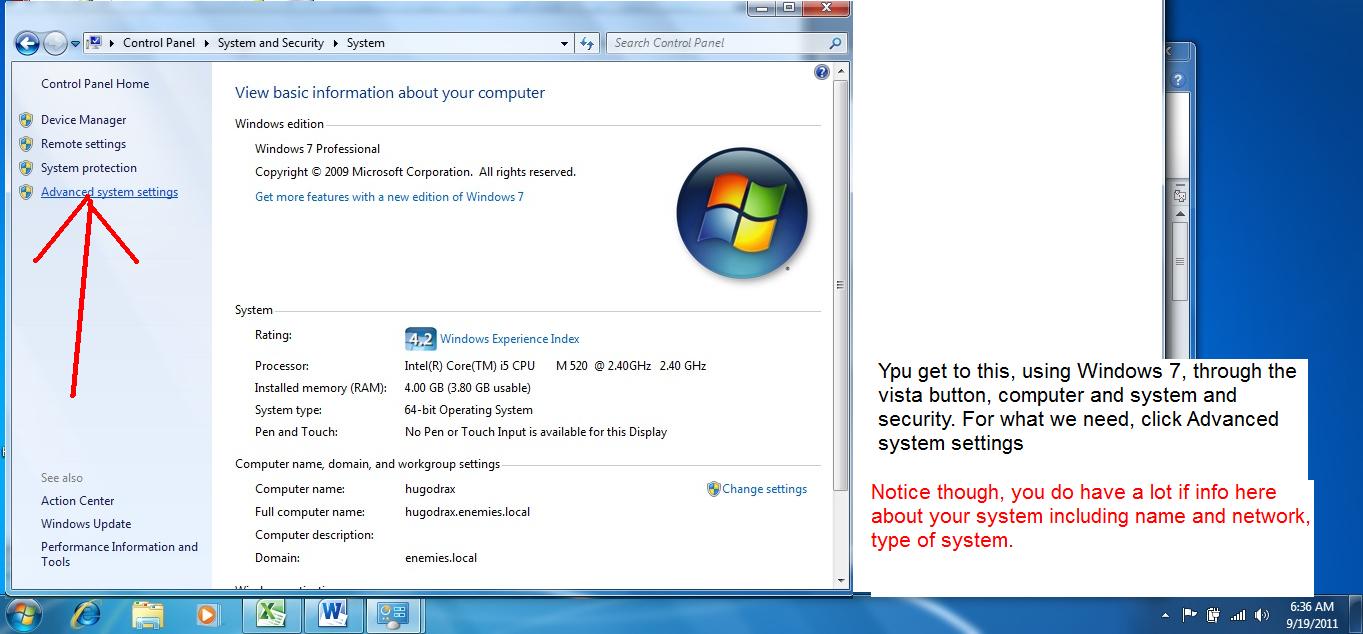Click shield icon beside Advanced system settings
This screenshot has height=634, width=1363.
(x=26, y=192)
